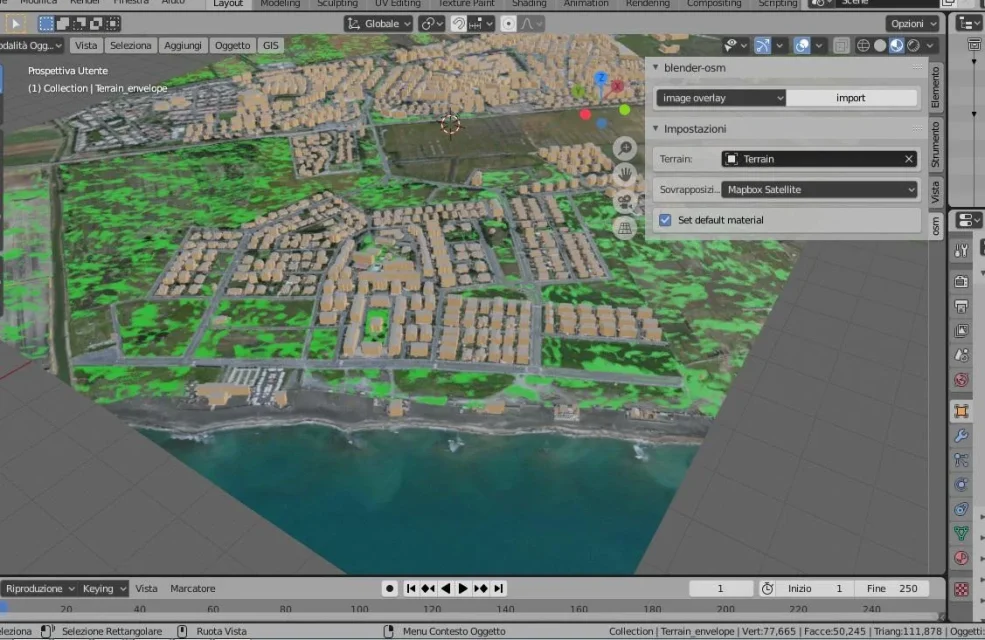Click the Terrain object selector field
This screenshot has height=640, width=985.
pyautogui.click(x=819, y=159)
